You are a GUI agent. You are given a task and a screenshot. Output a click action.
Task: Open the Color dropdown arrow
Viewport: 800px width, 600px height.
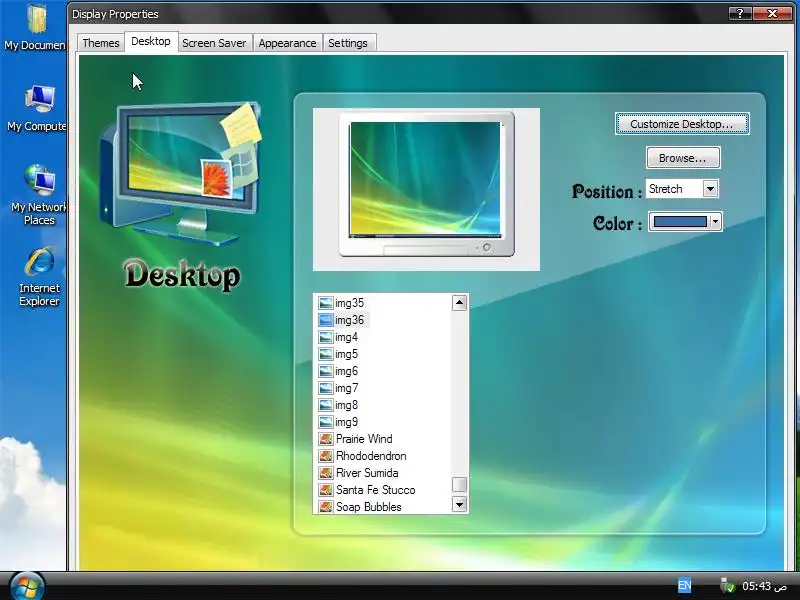coord(715,221)
